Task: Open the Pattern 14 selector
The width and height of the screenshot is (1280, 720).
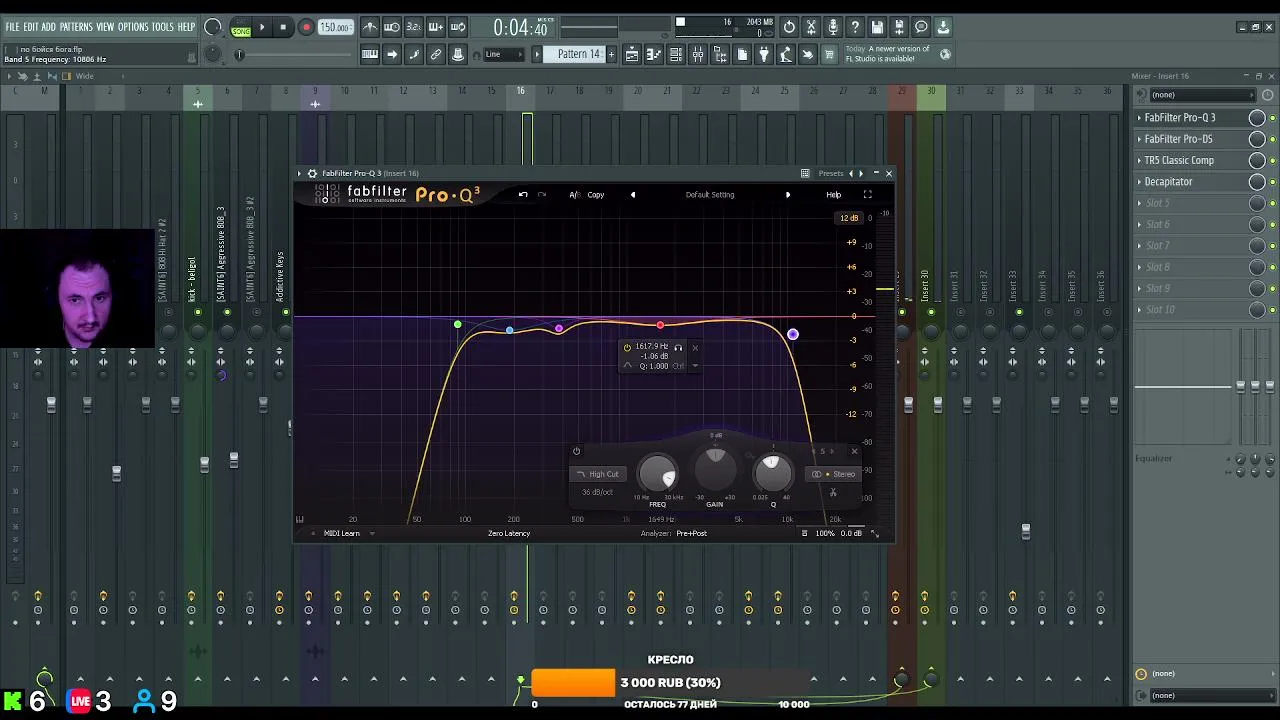Action: click(579, 55)
